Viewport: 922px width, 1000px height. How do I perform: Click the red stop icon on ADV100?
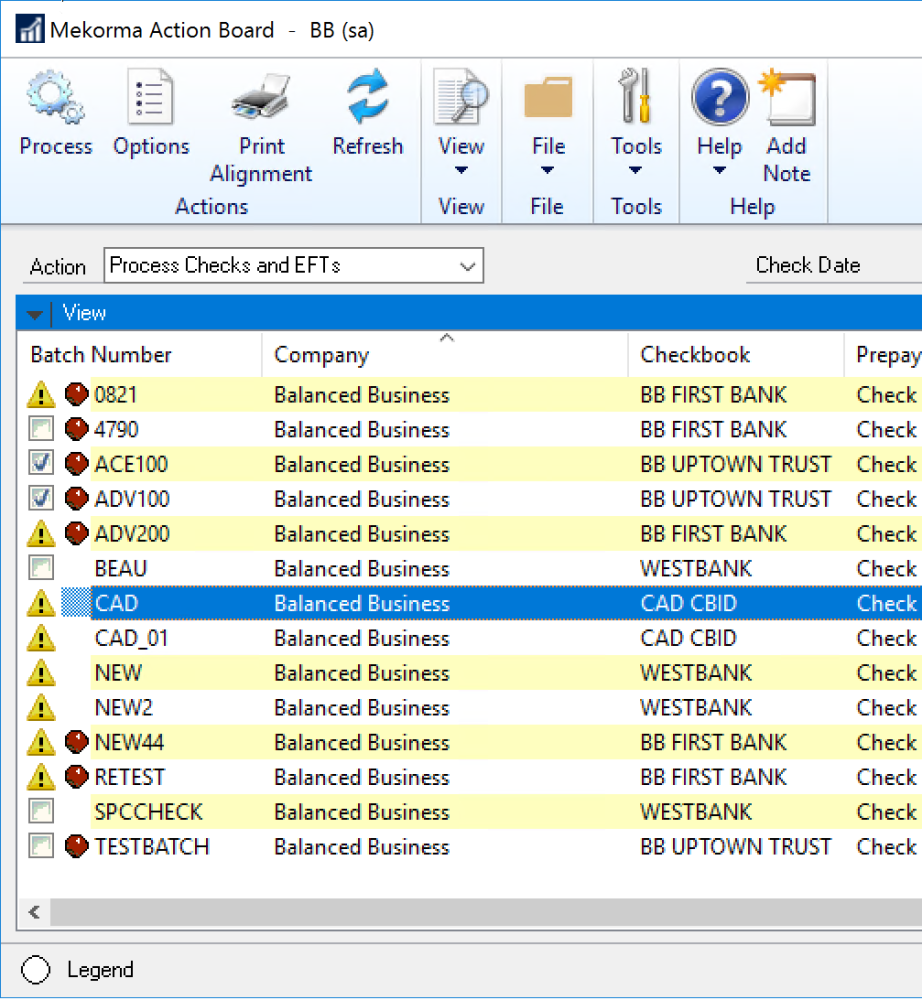(x=77, y=499)
